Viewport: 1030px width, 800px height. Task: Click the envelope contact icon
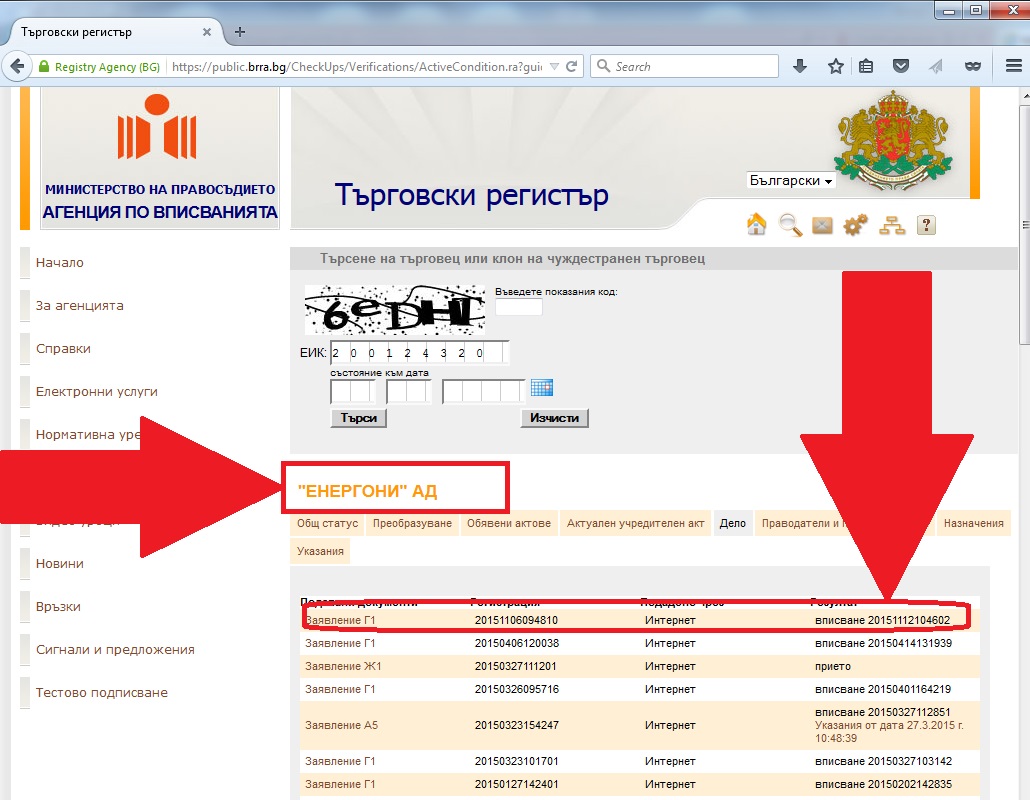coord(822,225)
